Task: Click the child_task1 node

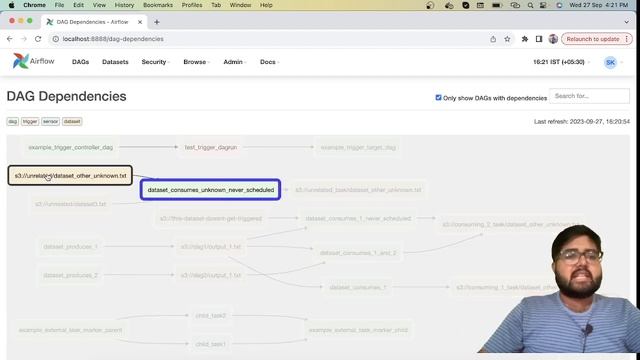Action: point(211,344)
